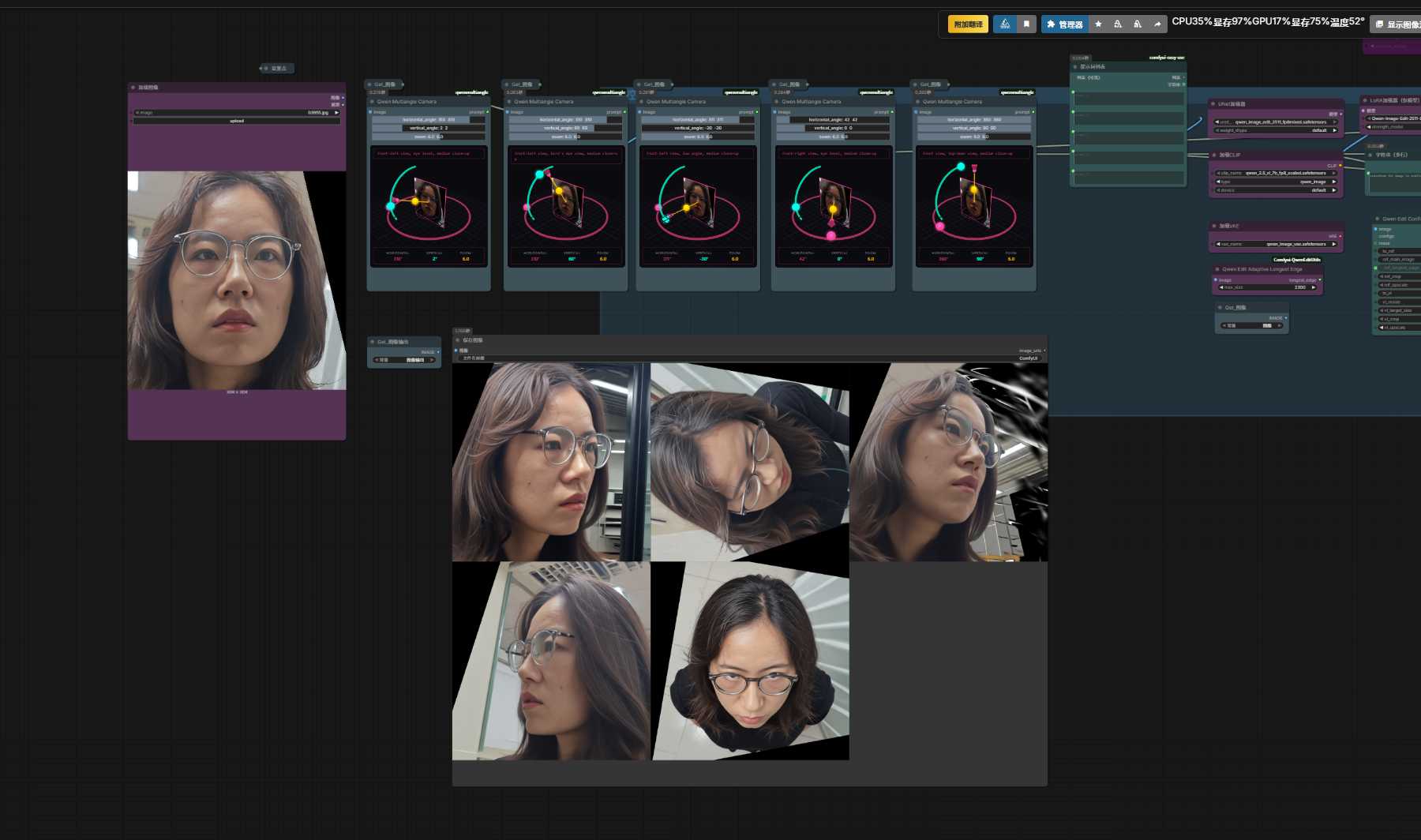Collapse the UNet加载器 node via its header dot
Viewport: 1421px width, 840px height.
[x=1213, y=104]
